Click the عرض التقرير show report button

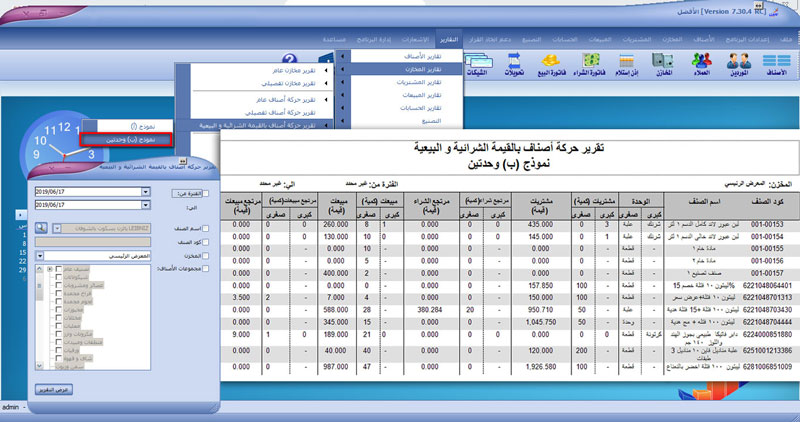(54, 389)
